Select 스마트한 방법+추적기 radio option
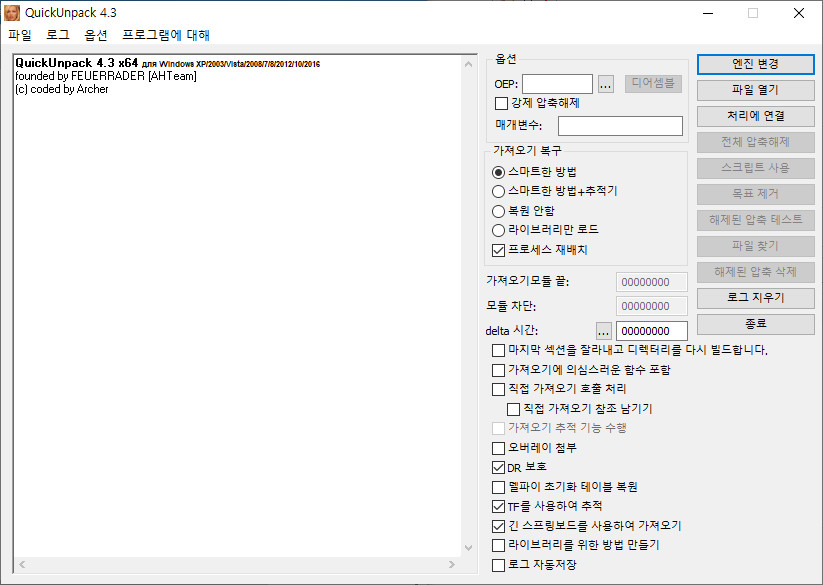This screenshot has width=823, height=585. tap(498, 192)
